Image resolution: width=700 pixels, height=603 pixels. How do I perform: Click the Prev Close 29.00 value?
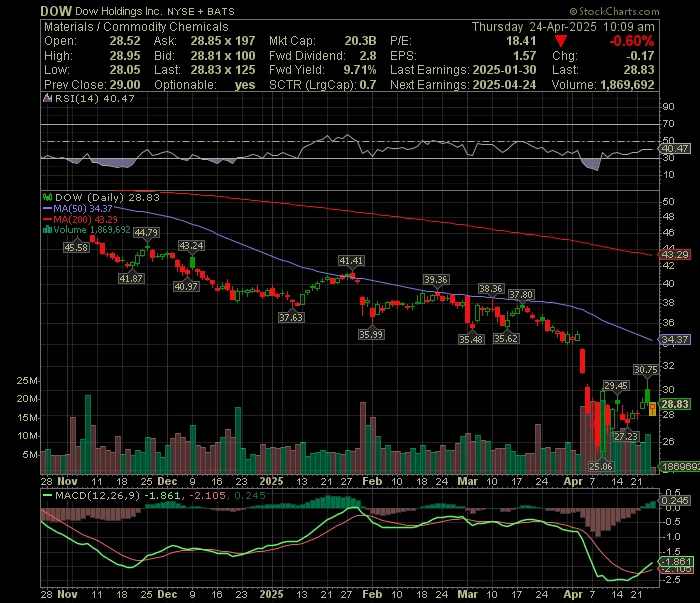[125, 85]
